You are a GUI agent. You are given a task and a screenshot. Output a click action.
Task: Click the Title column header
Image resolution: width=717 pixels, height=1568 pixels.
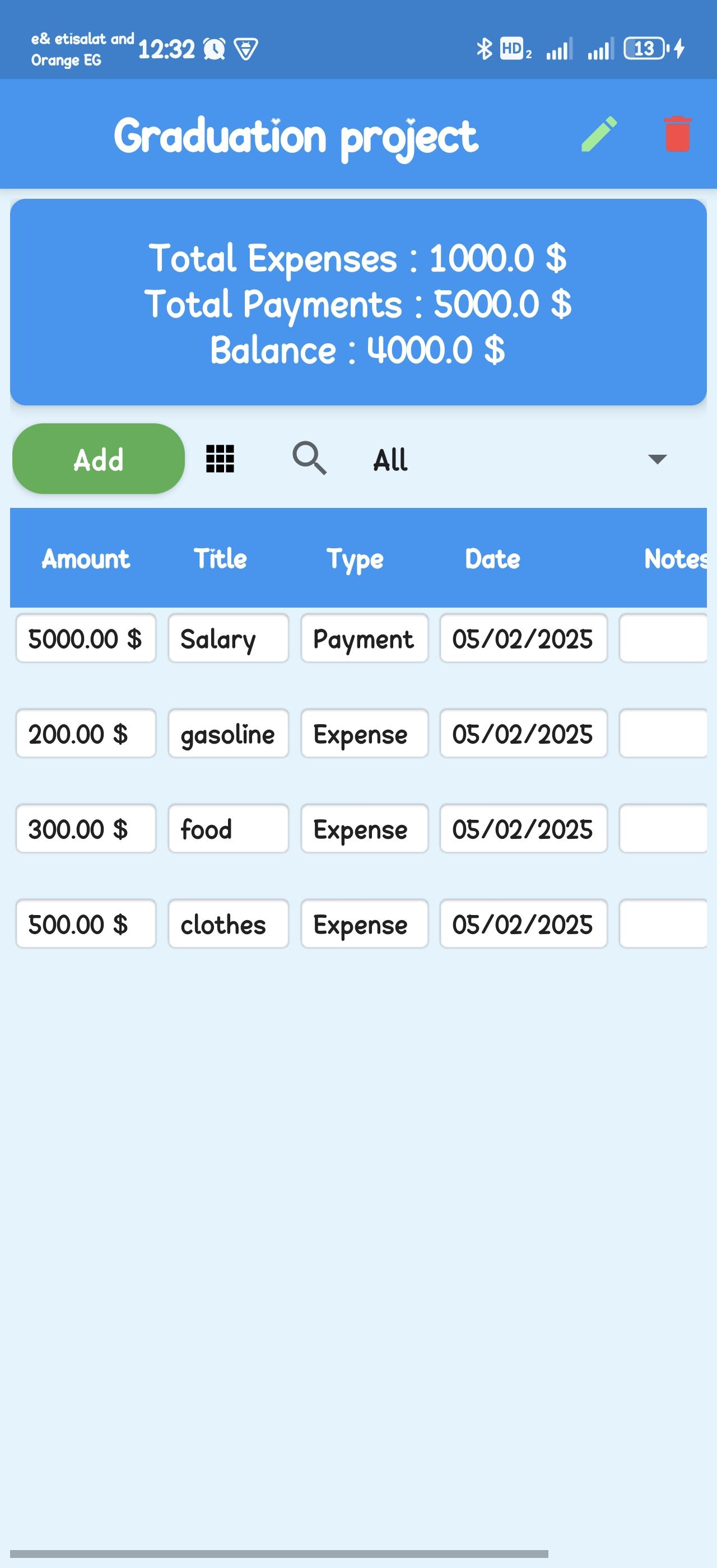point(220,558)
